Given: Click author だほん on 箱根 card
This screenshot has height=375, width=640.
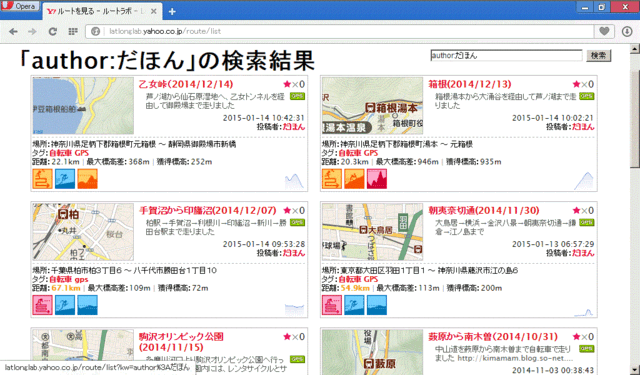Looking at the screenshot, I should (x=583, y=127).
